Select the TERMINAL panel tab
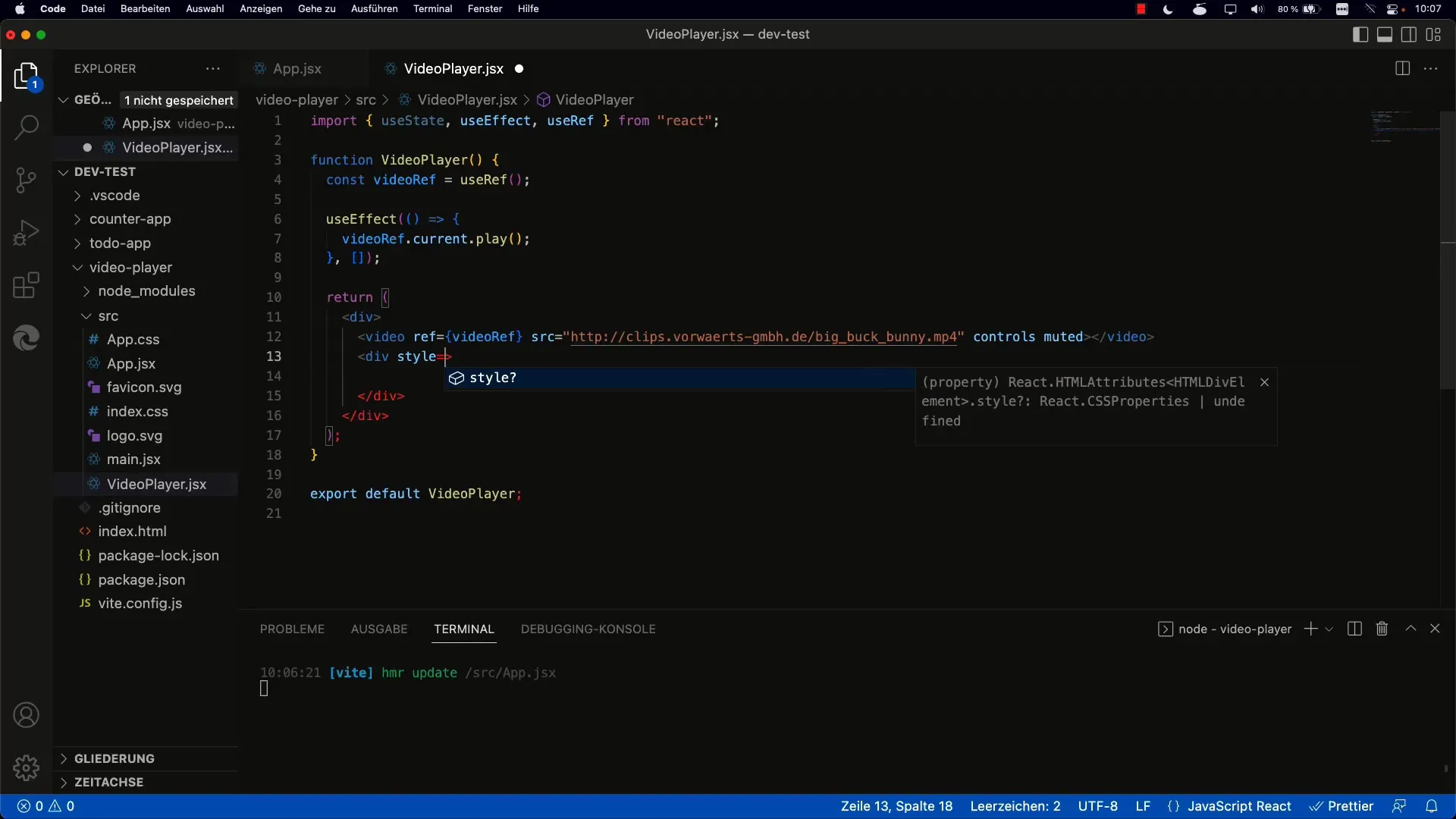1456x819 pixels. pos(464,629)
